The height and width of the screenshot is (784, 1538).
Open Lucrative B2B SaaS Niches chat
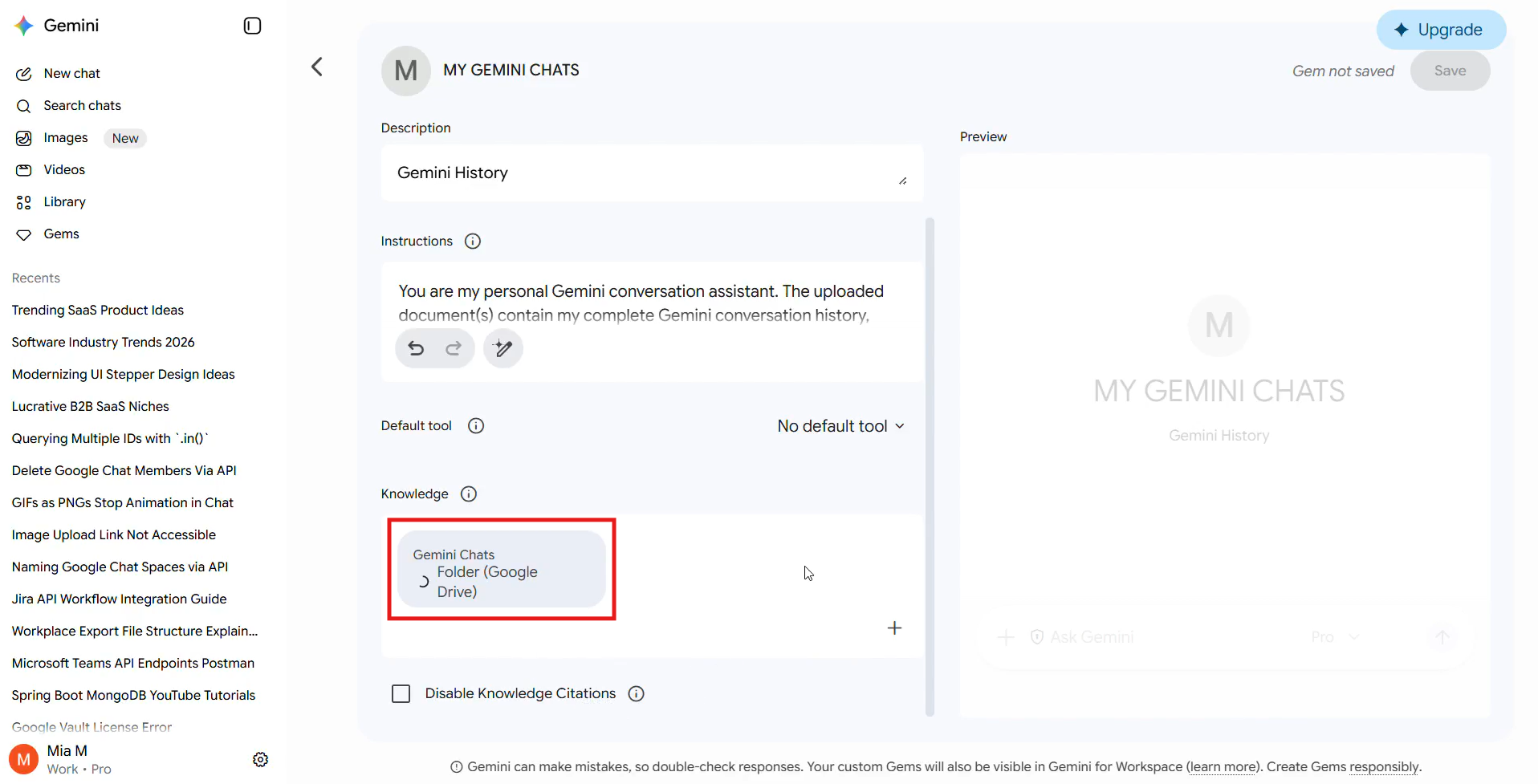(x=91, y=407)
